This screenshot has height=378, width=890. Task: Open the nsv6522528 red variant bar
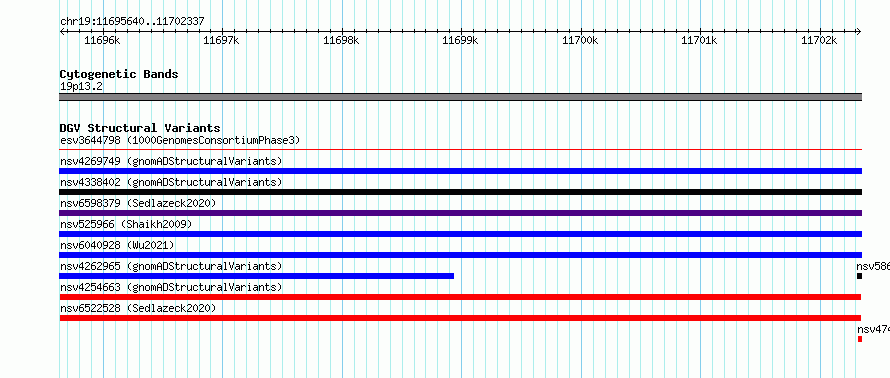pos(460,318)
